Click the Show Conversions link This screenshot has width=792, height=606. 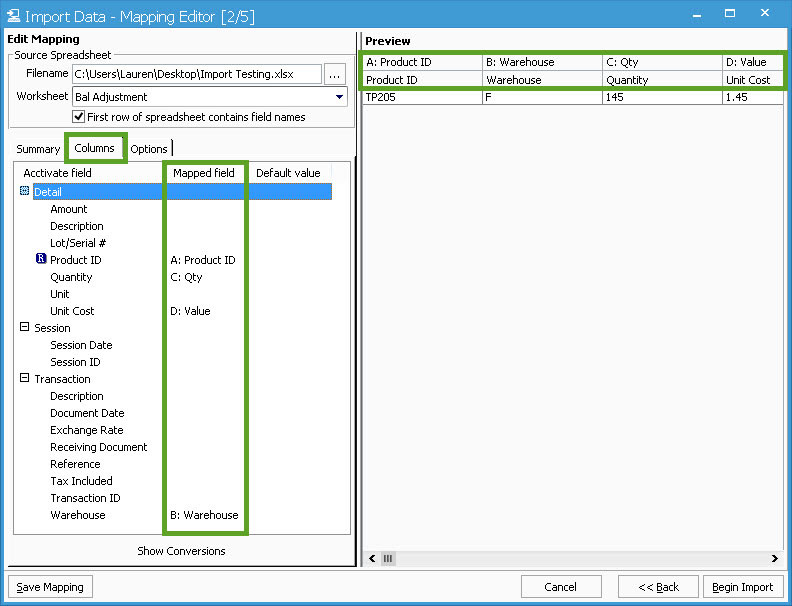(x=181, y=551)
